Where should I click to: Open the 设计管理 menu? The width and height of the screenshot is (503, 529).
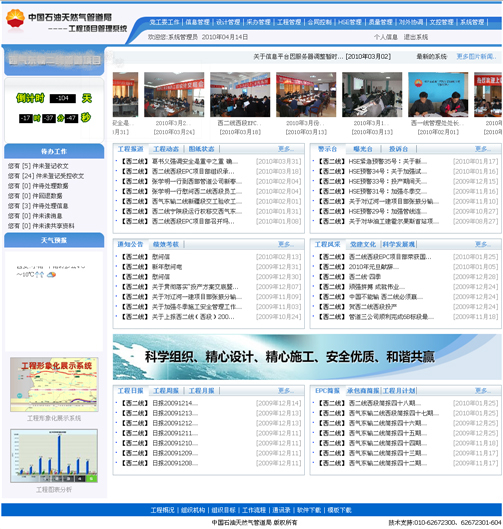point(228,22)
